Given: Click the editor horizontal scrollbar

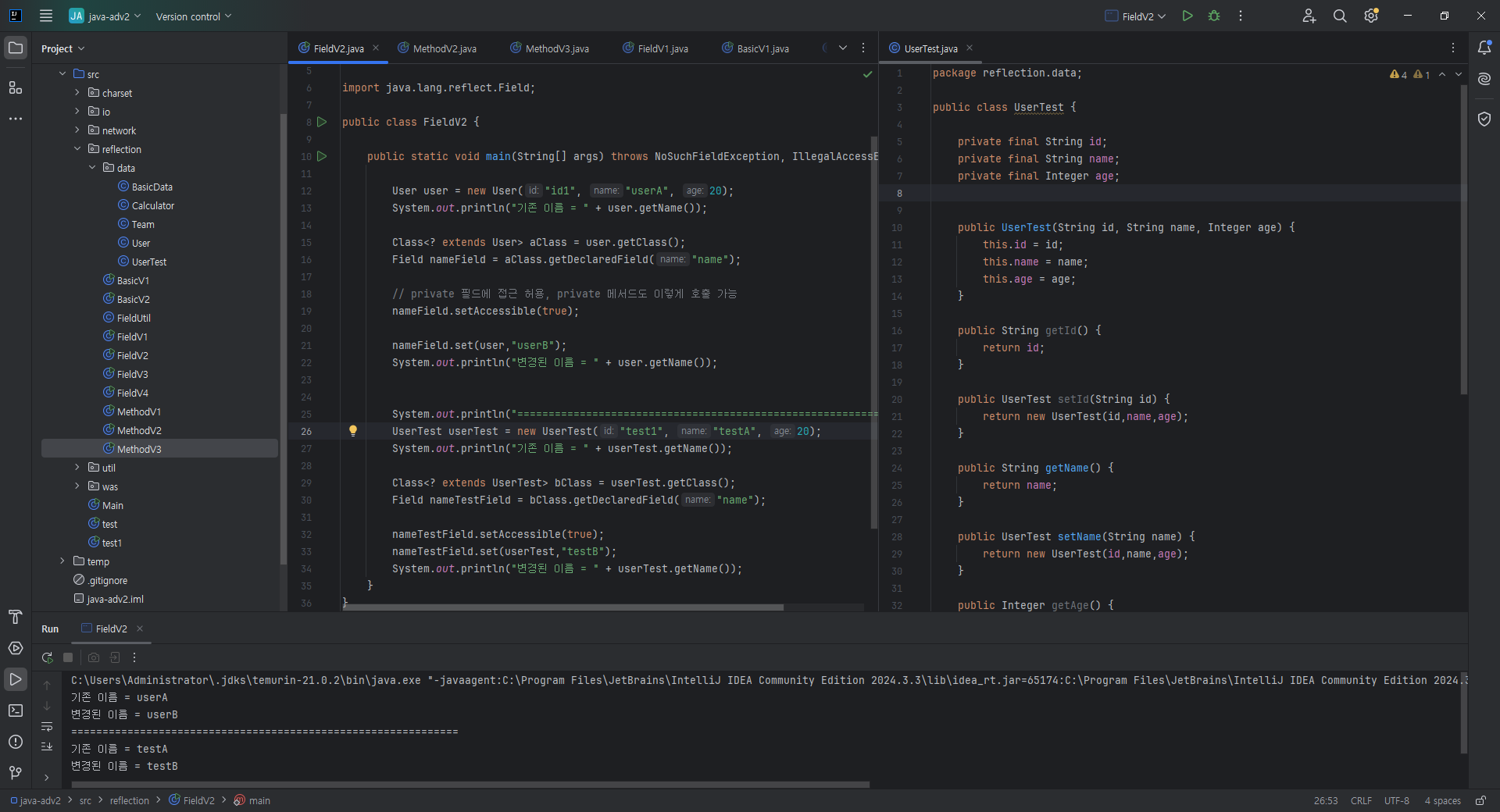Looking at the screenshot, I should point(562,607).
